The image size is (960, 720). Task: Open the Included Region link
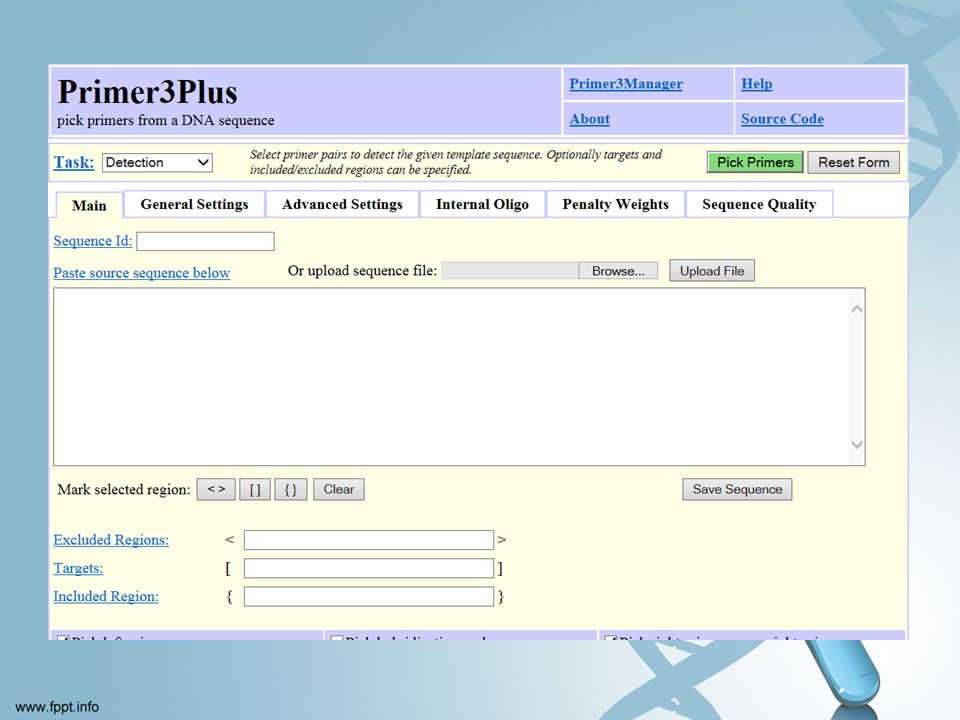point(105,596)
